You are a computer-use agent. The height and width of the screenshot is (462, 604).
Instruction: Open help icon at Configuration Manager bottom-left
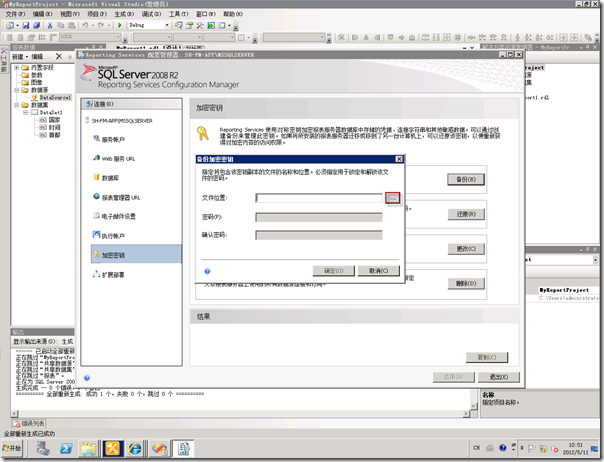click(87, 378)
